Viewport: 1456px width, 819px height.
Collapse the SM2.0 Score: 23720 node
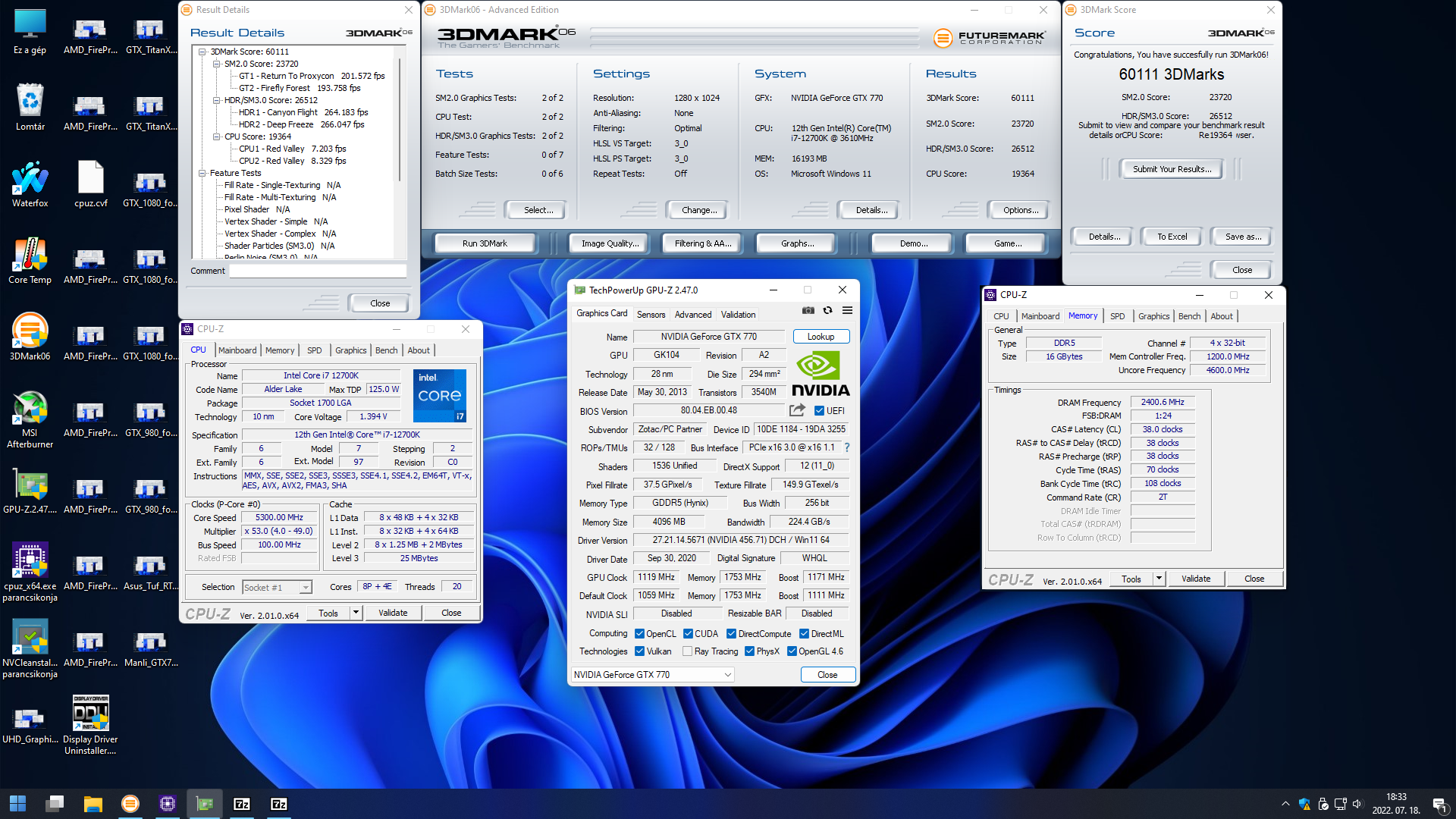coord(216,64)
